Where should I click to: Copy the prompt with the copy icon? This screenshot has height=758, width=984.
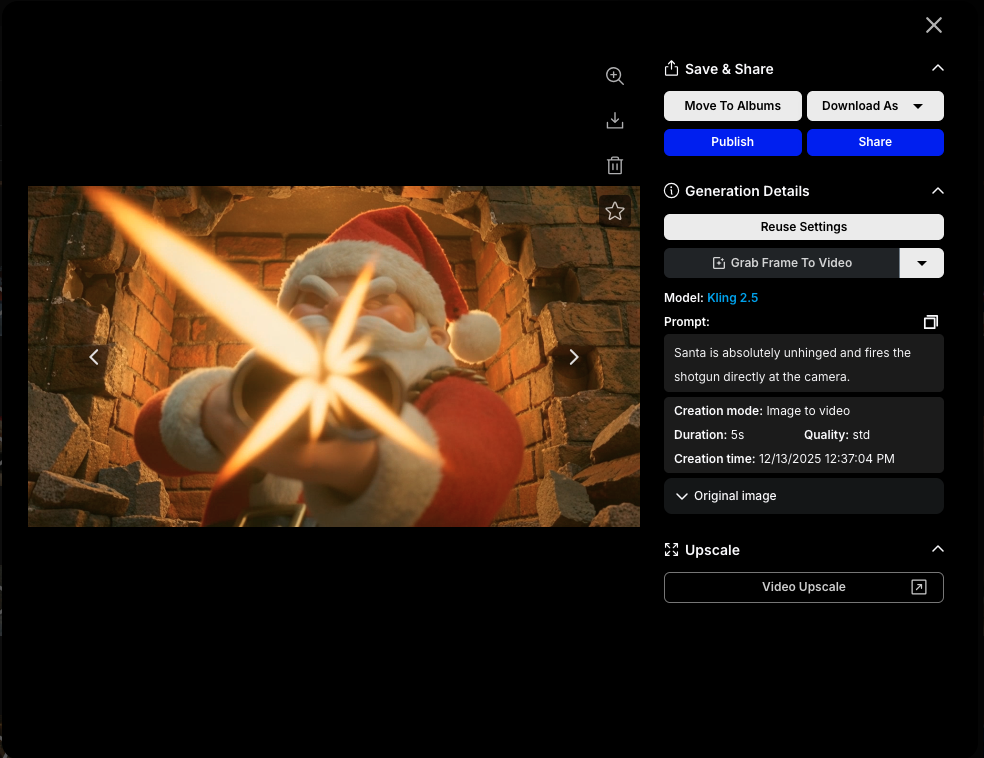pos(931,322)
